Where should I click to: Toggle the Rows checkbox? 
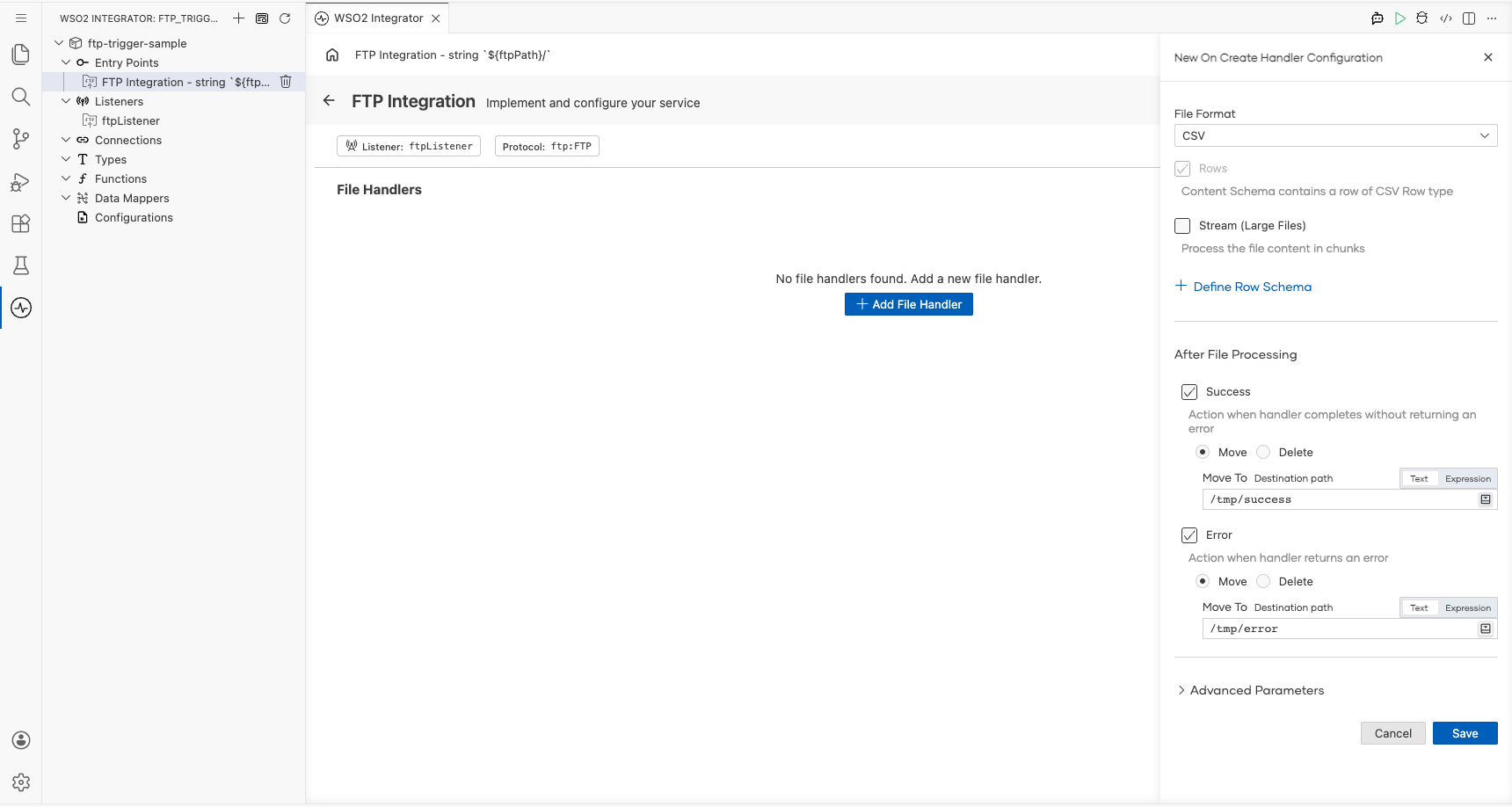1182,169
